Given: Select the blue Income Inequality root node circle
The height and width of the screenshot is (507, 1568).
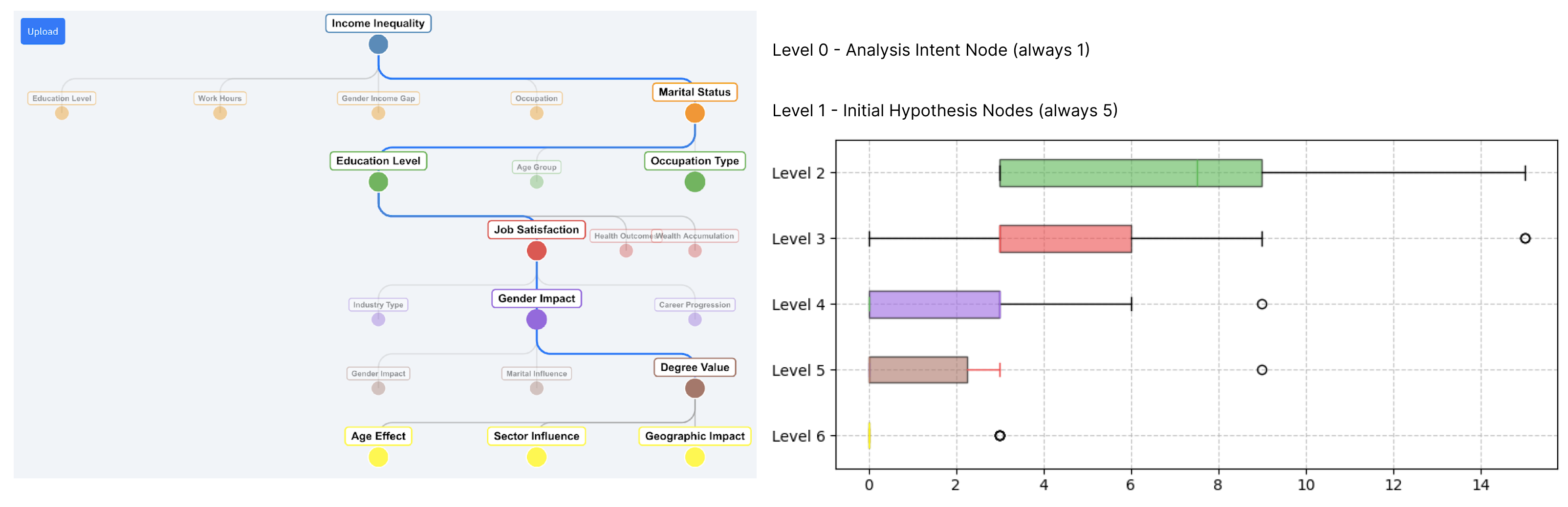Looking at the screenshot, I should pos(378,44).
